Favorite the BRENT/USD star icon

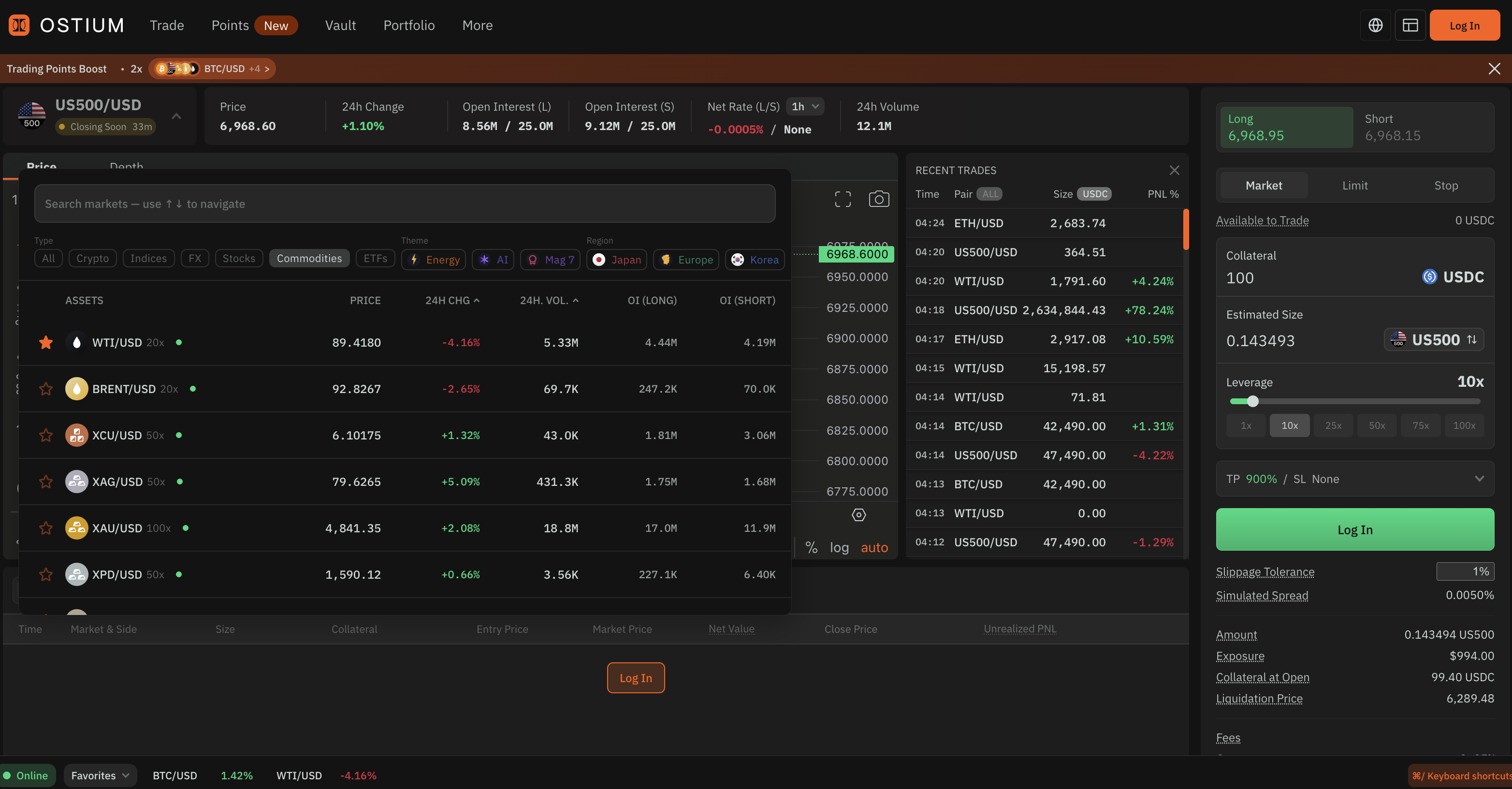pos(46,389)
